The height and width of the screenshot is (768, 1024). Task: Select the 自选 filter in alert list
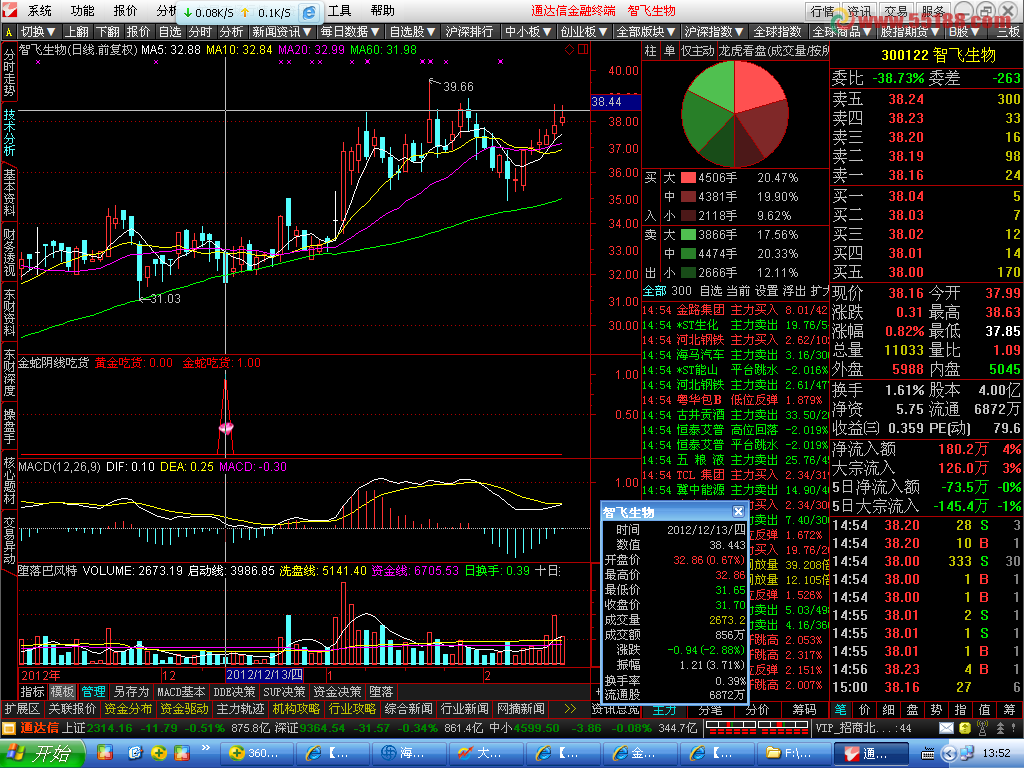[x=711, y=291]
